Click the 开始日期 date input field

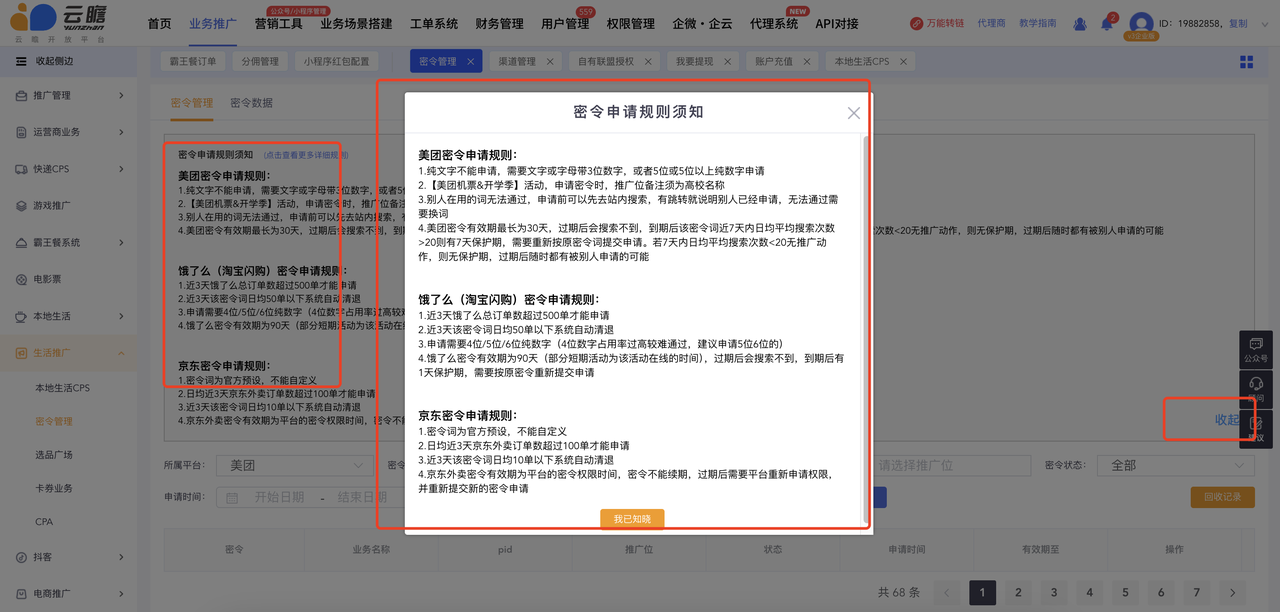pos(278,497)
